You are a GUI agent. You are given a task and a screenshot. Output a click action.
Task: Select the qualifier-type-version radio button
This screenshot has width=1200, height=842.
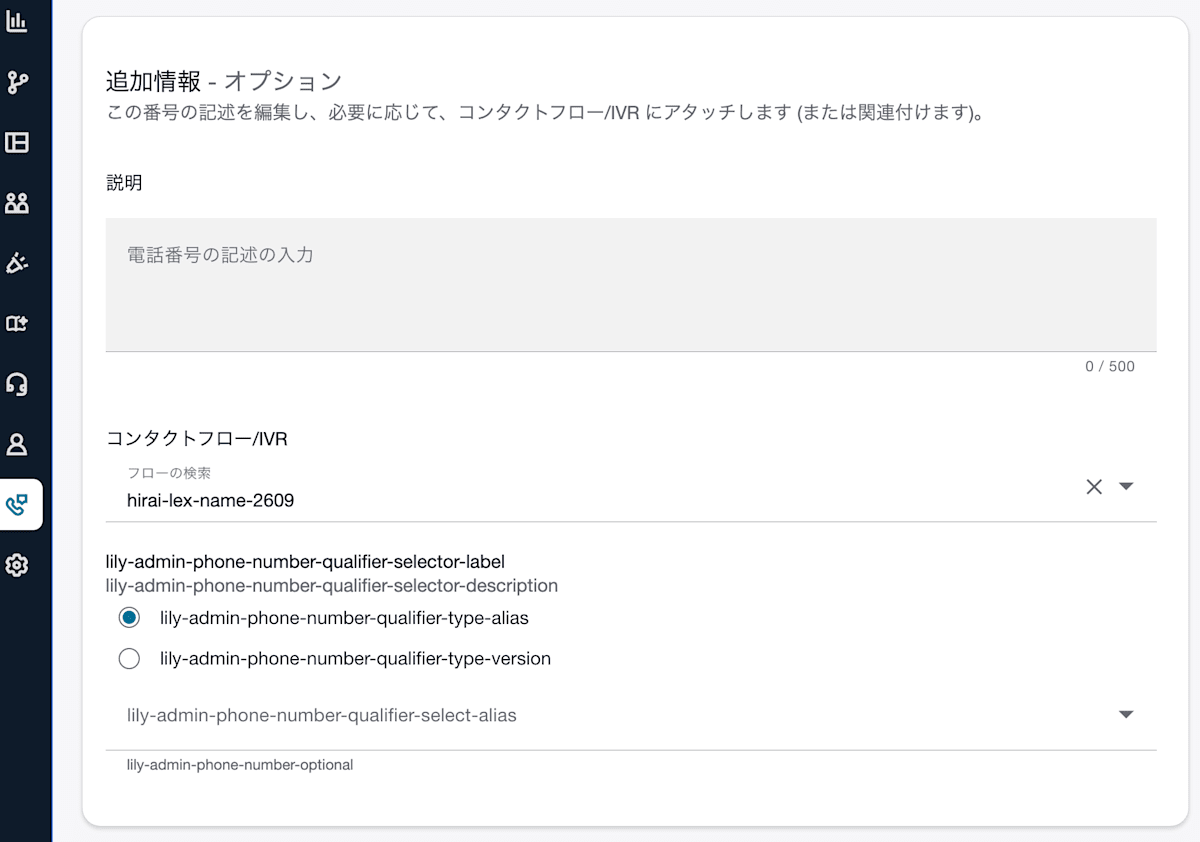(129, 659)
